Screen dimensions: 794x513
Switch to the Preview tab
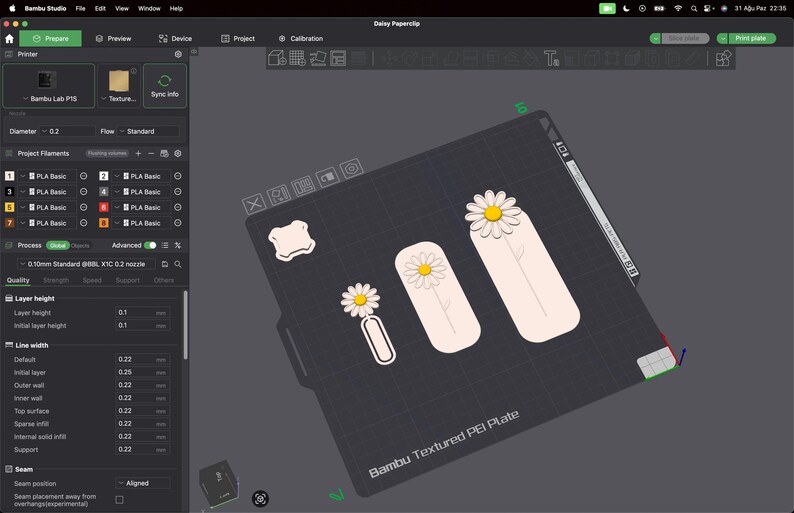113,38
